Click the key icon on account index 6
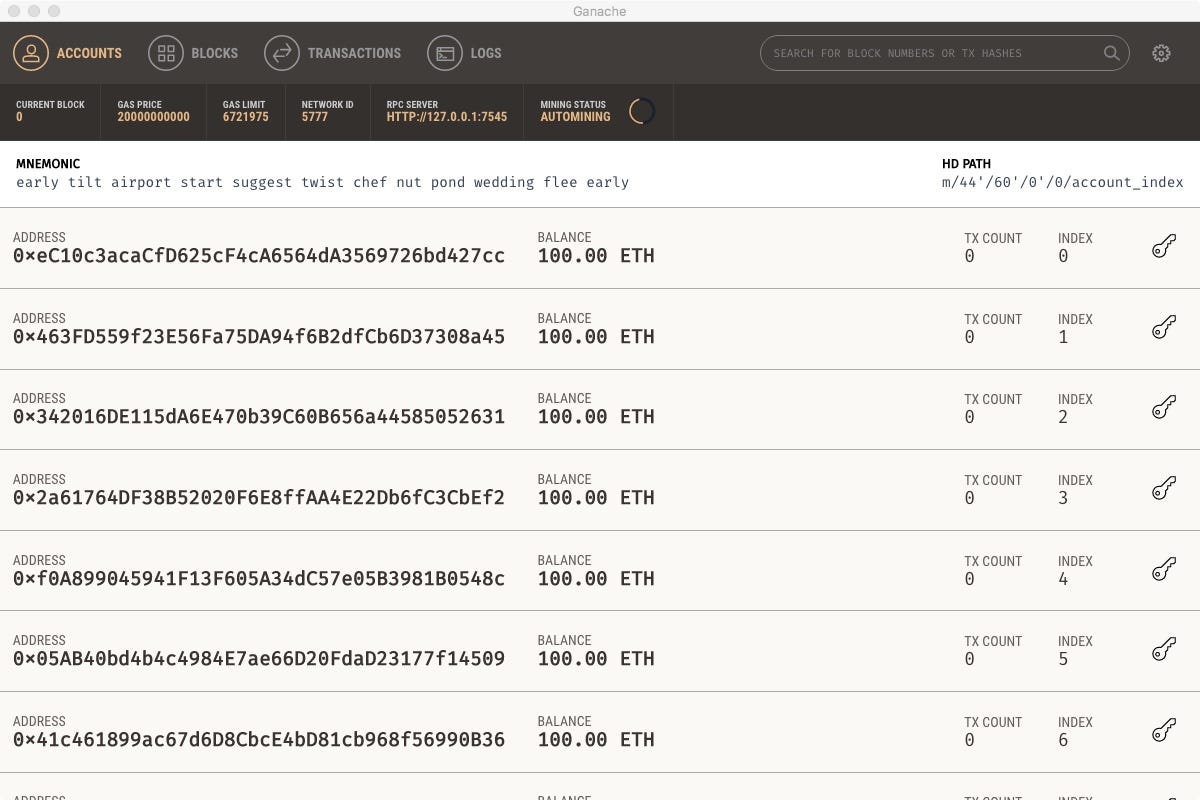1200x800 pixels. point(1163,731)
